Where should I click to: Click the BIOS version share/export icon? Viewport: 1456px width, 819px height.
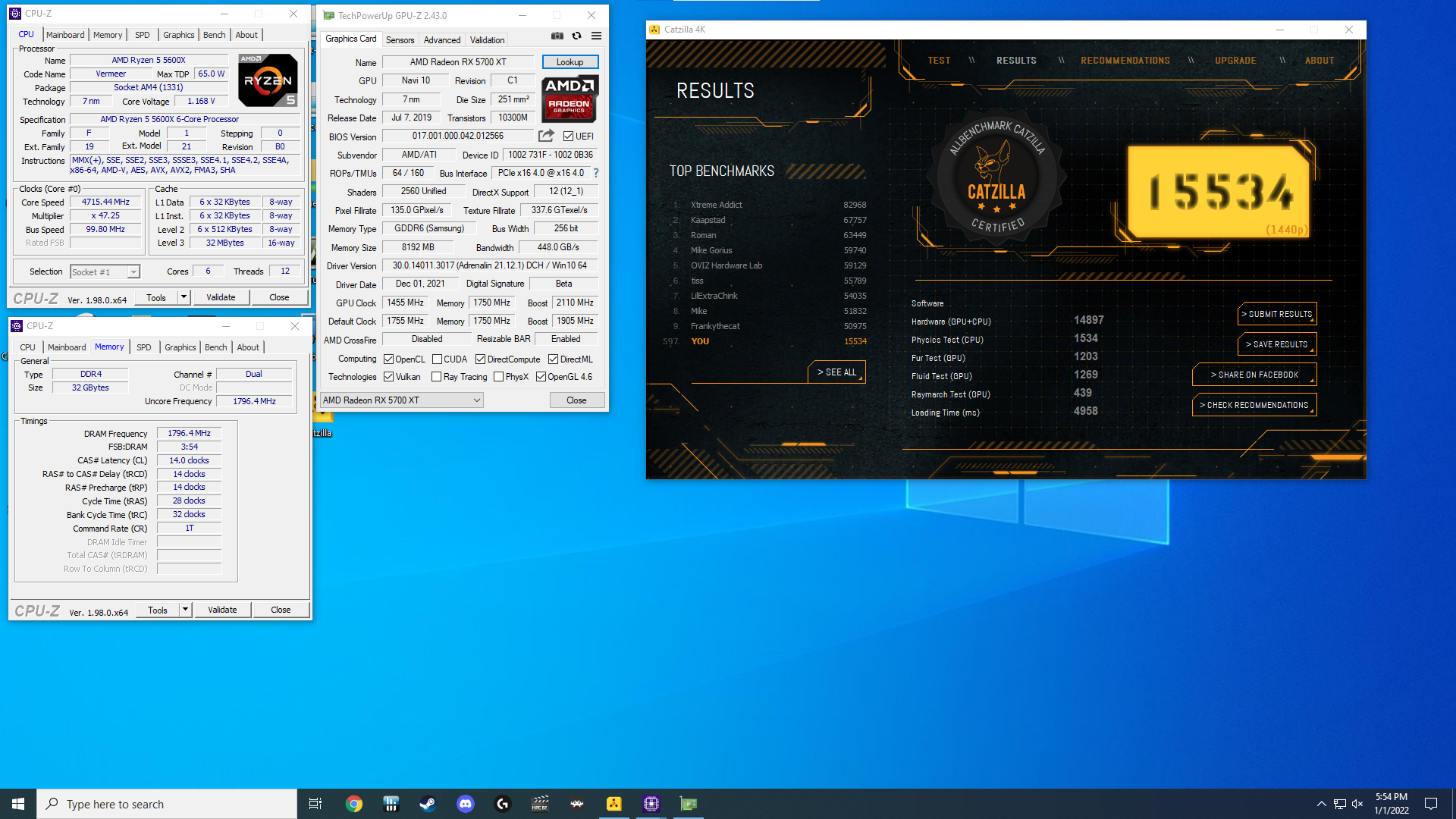pos(546,136)
